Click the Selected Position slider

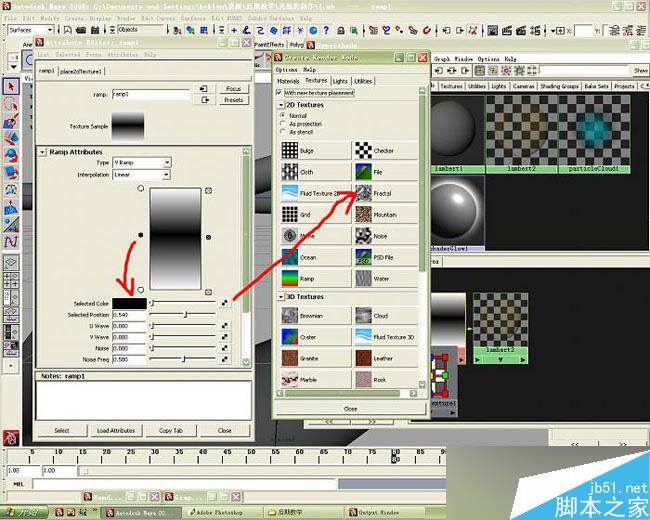click(x=183, y=315)
